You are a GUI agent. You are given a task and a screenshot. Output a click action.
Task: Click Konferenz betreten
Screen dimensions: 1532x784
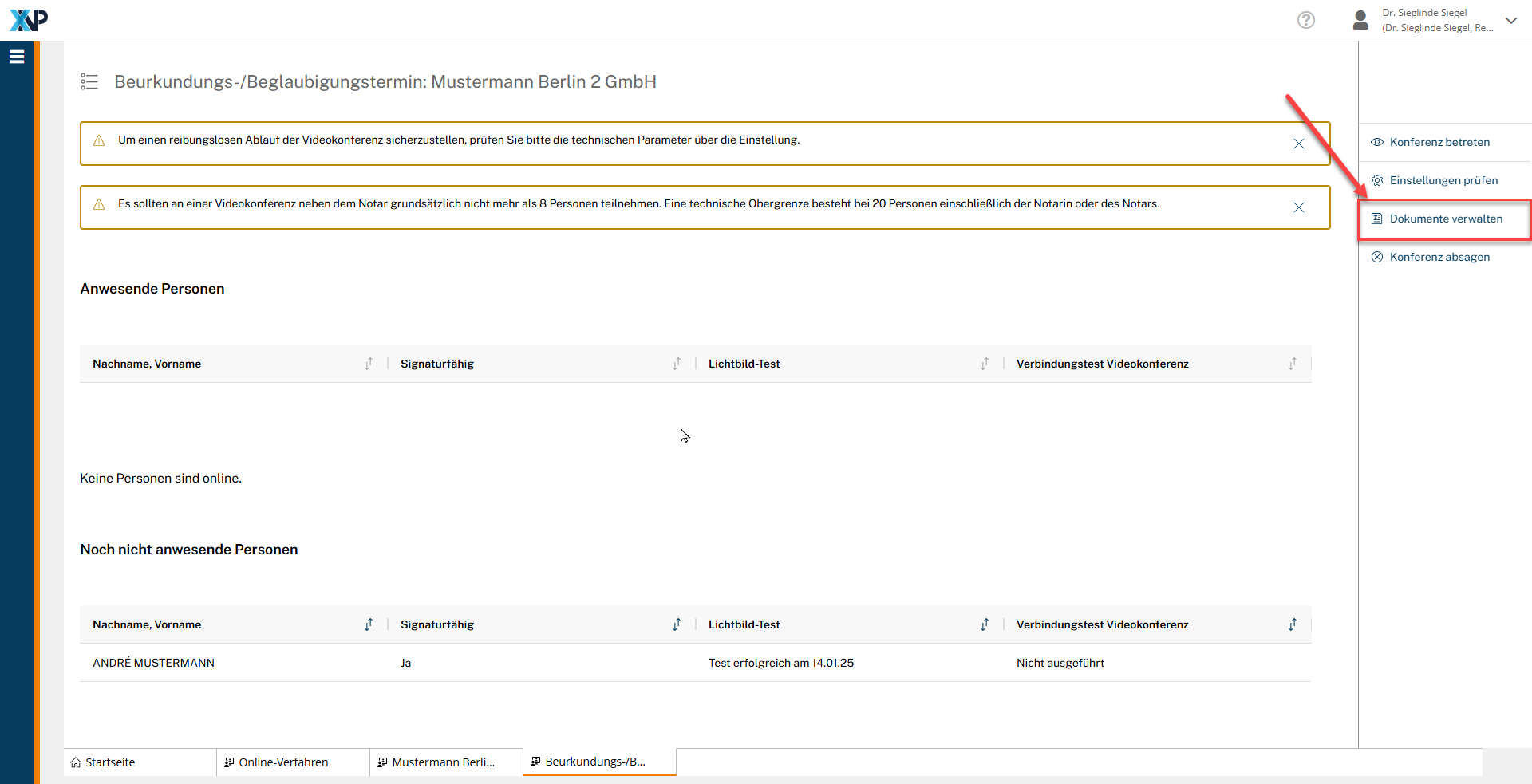tap(1439, 142)
